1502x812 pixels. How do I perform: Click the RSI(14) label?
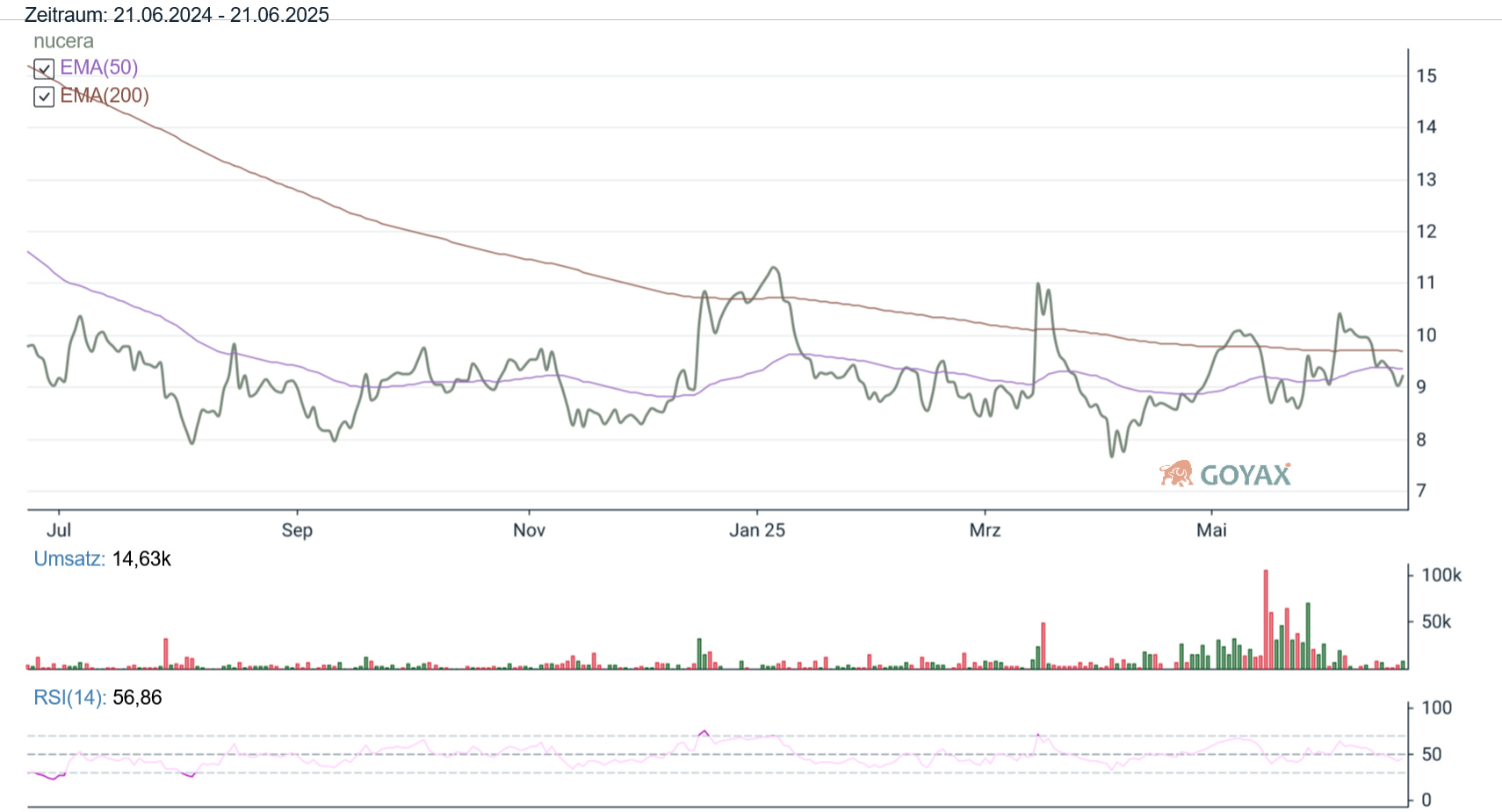pos(70,698)
